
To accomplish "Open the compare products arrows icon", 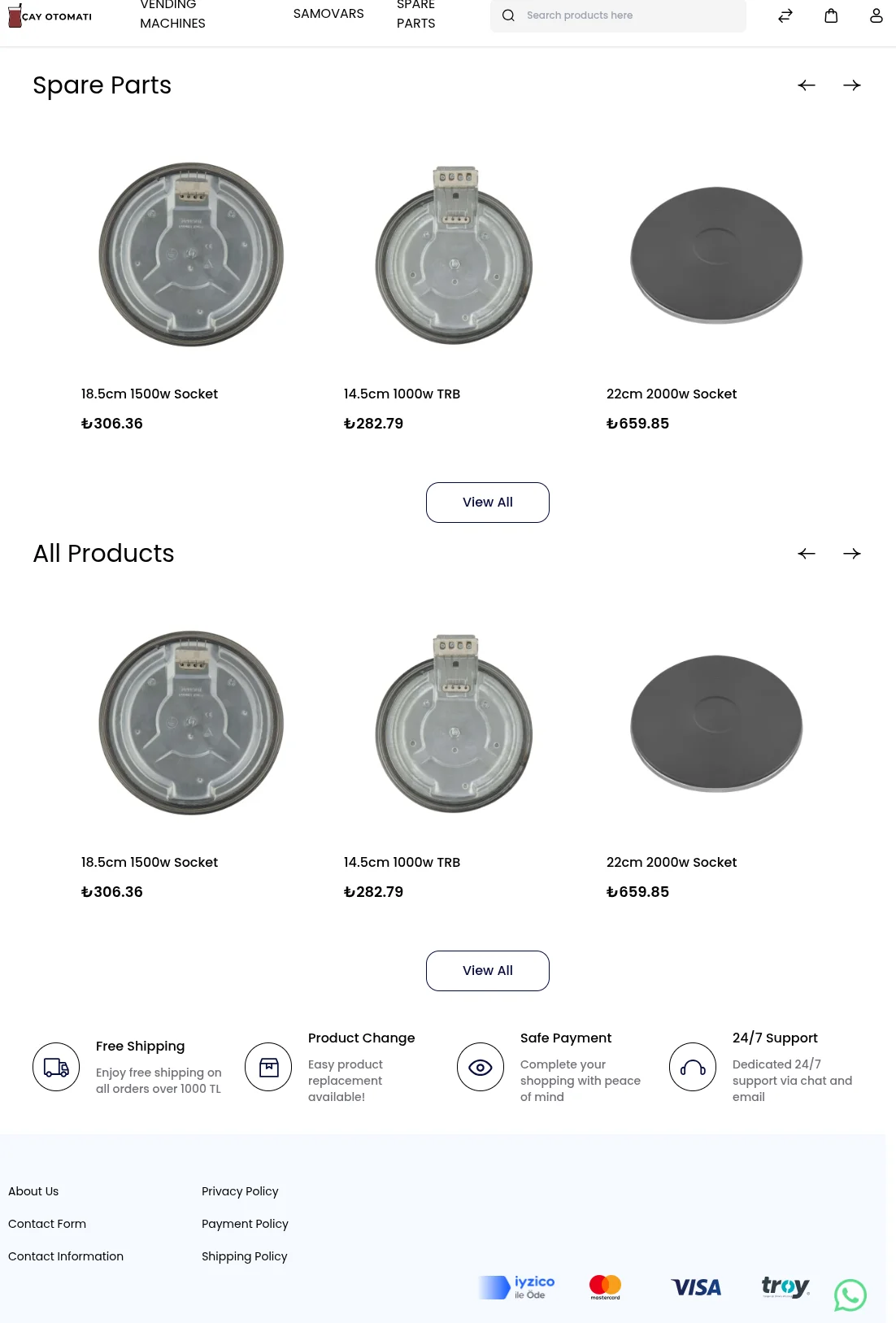I will [785, 15].
